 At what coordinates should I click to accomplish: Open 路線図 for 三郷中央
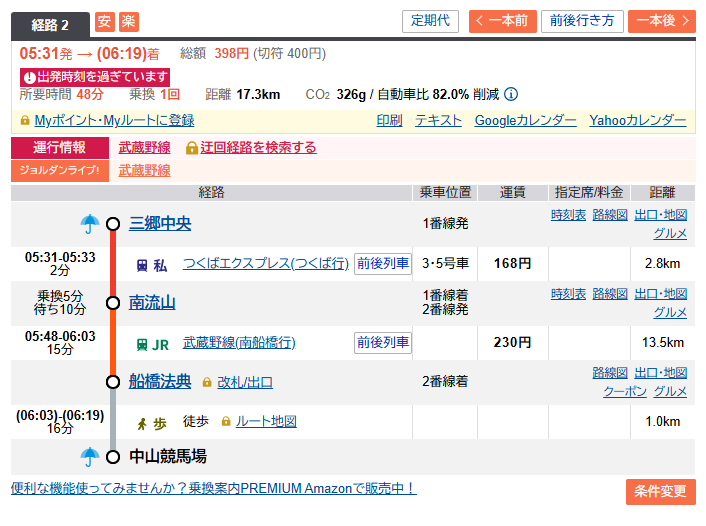[610, 215]
